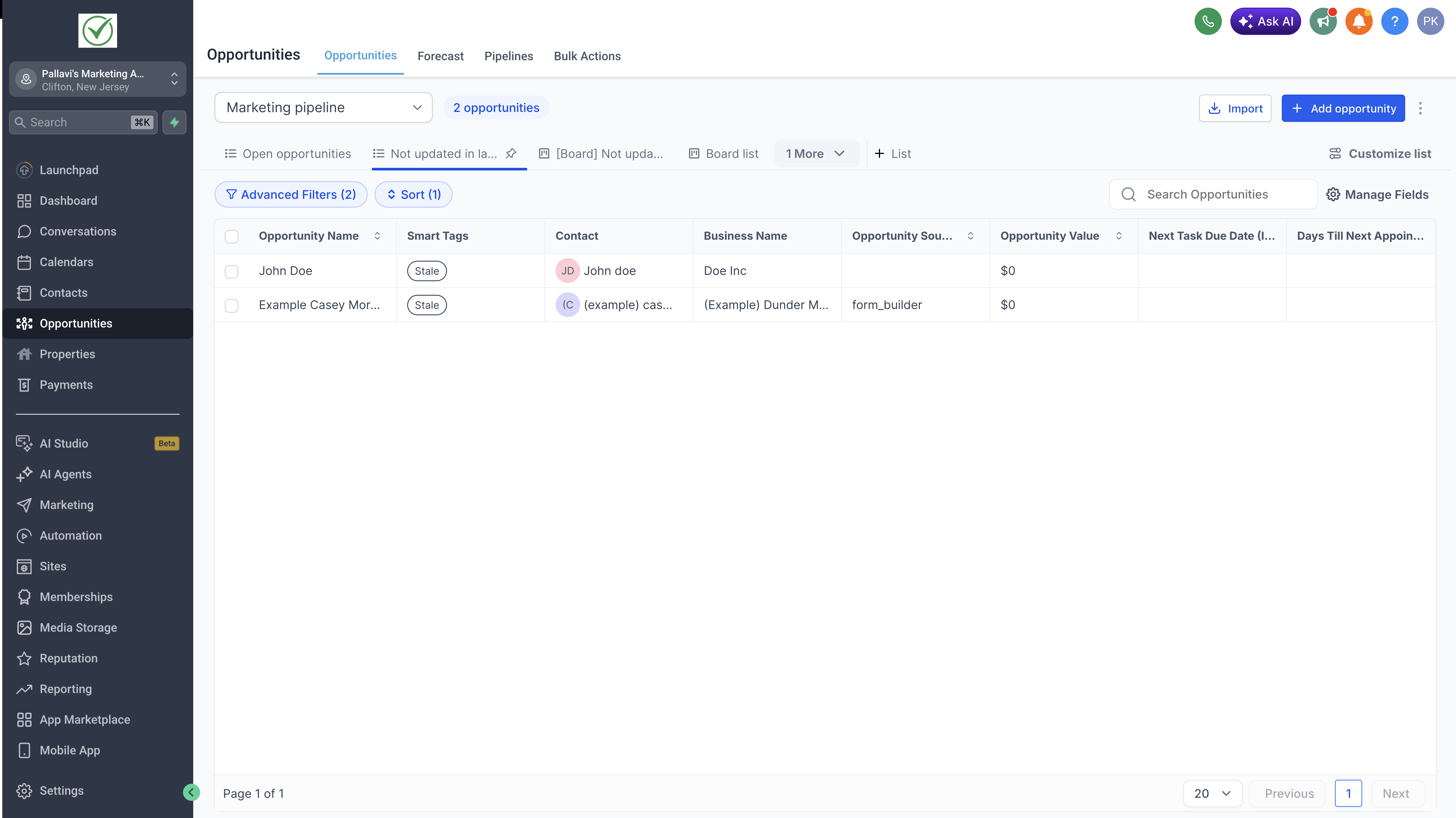Open the orange bell notifications icon
The width and height of the screenshot is (1456, 818).
click(1359, 22)
